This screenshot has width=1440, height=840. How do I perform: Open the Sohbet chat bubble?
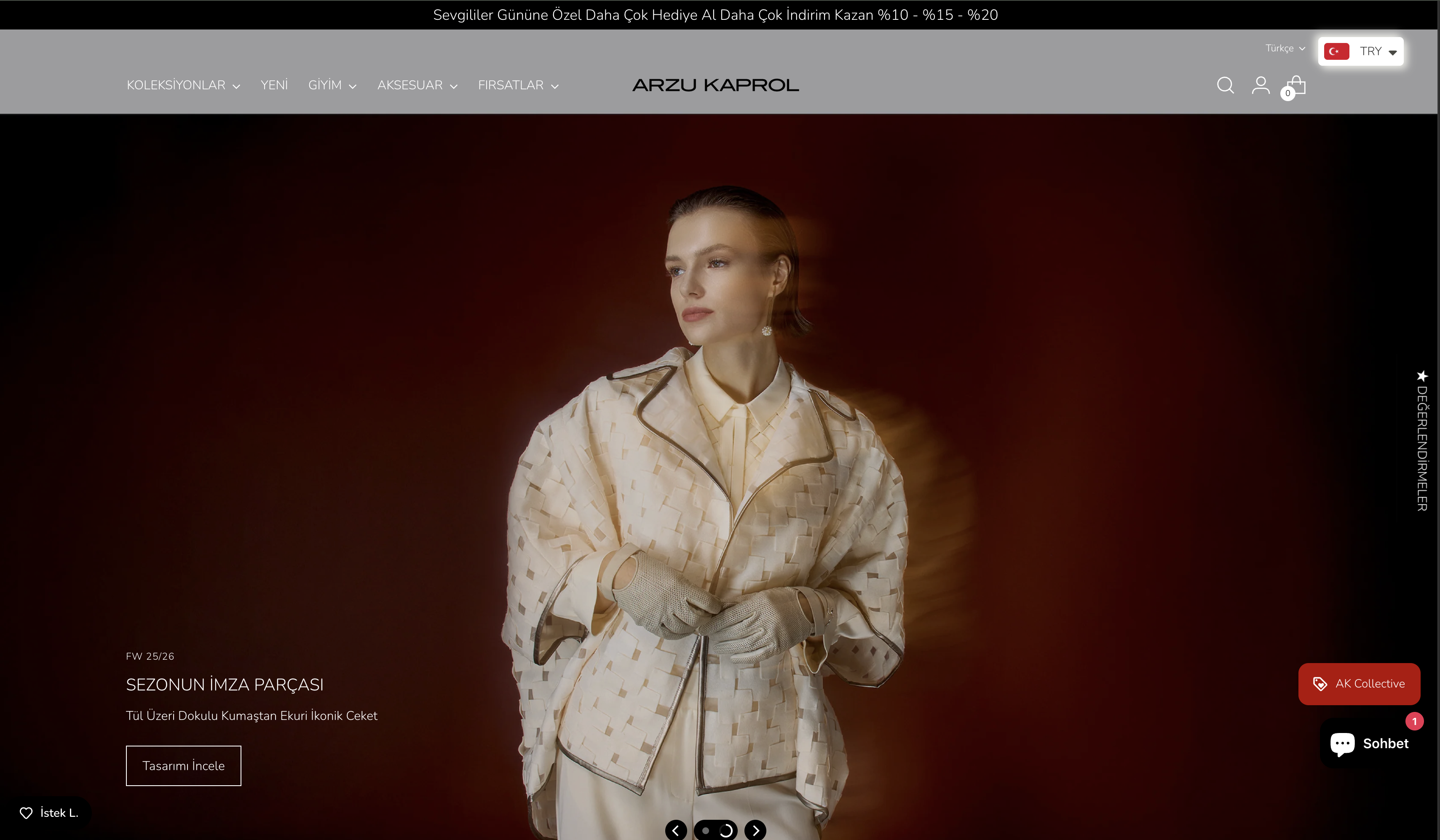coord(1369,744)
